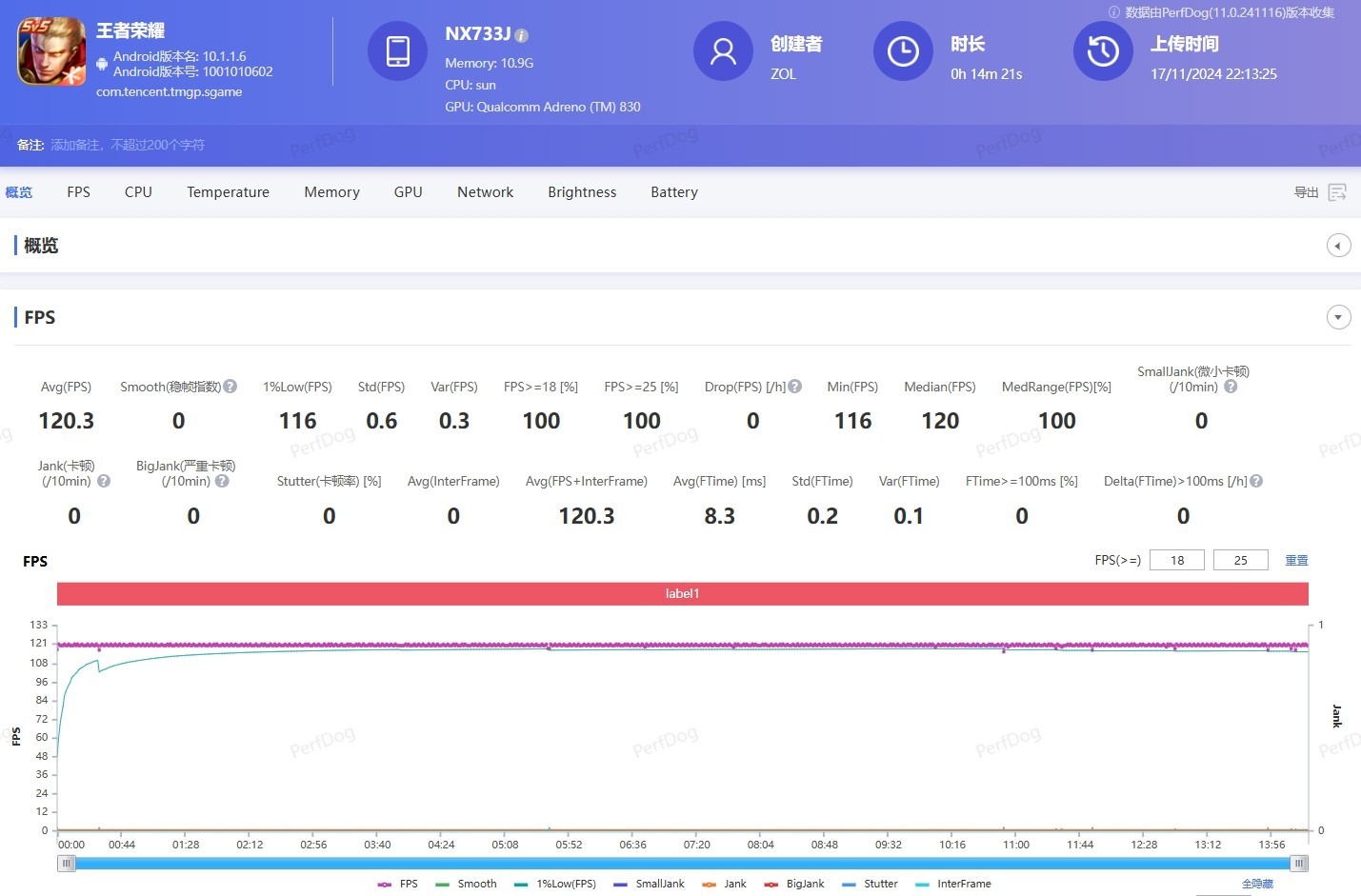The image size is (1361, 896).
Task: Click the upload time history icon
Action: (1103, 51)
